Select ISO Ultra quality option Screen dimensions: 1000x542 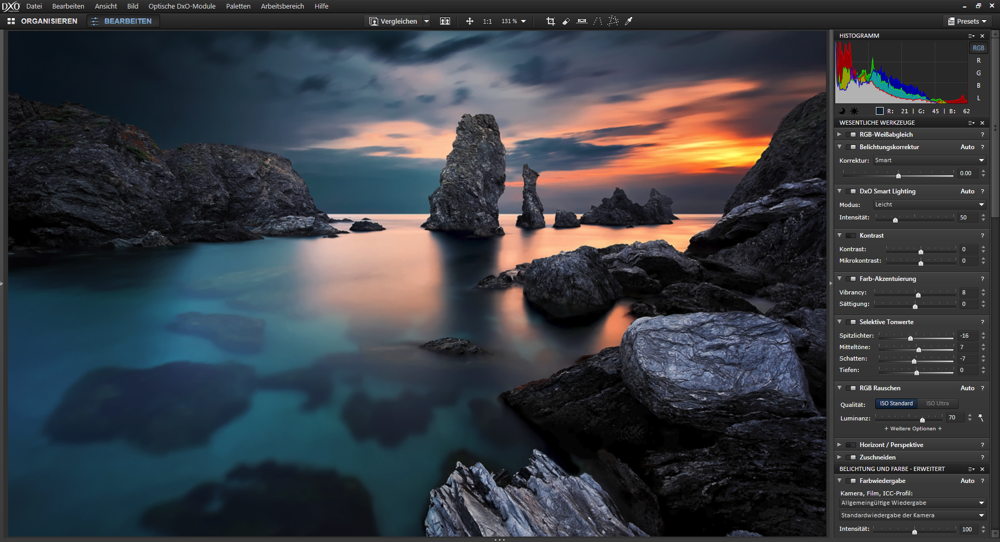pos(937,404)
